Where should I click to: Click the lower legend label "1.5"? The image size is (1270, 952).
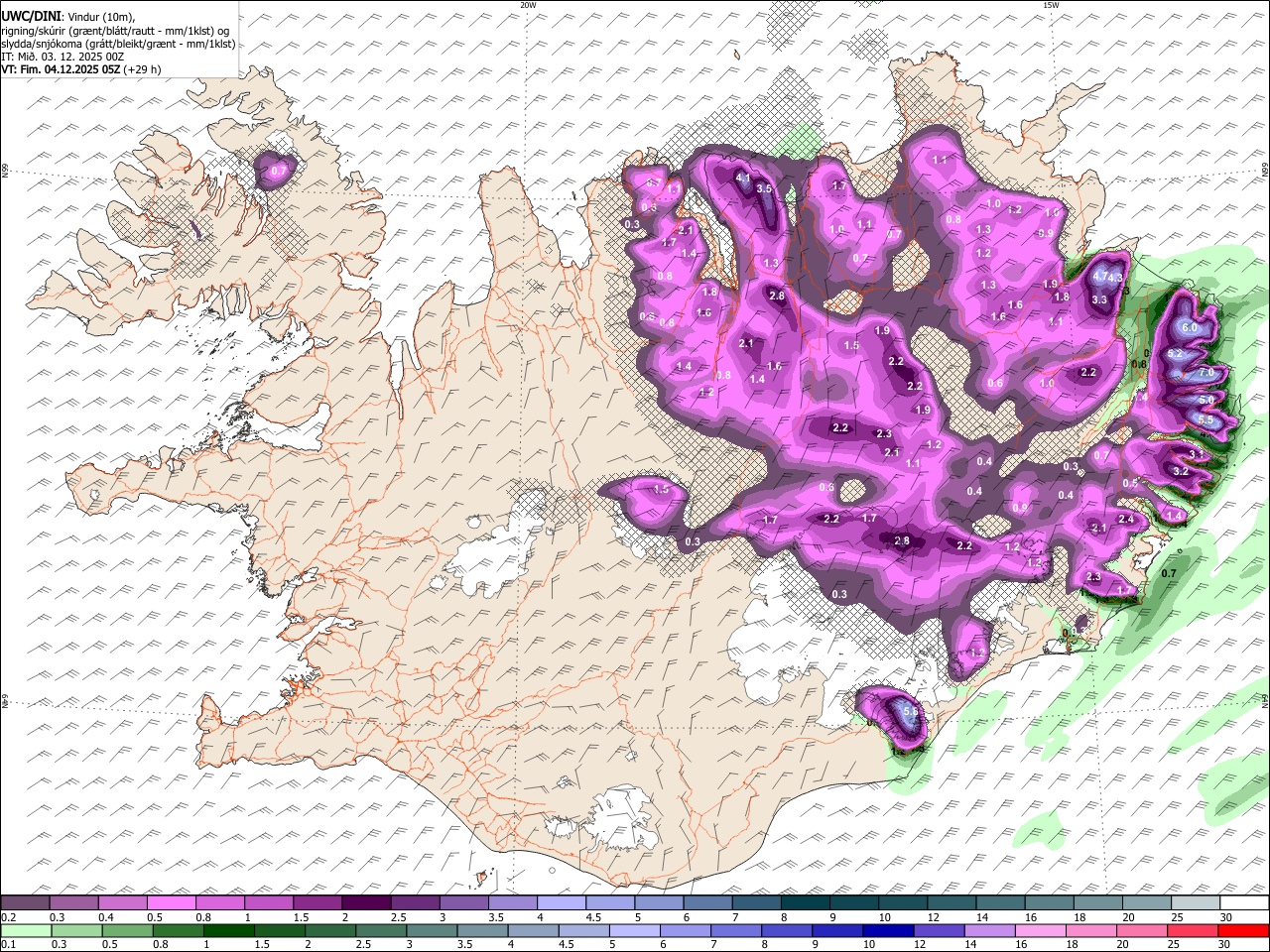262,945
